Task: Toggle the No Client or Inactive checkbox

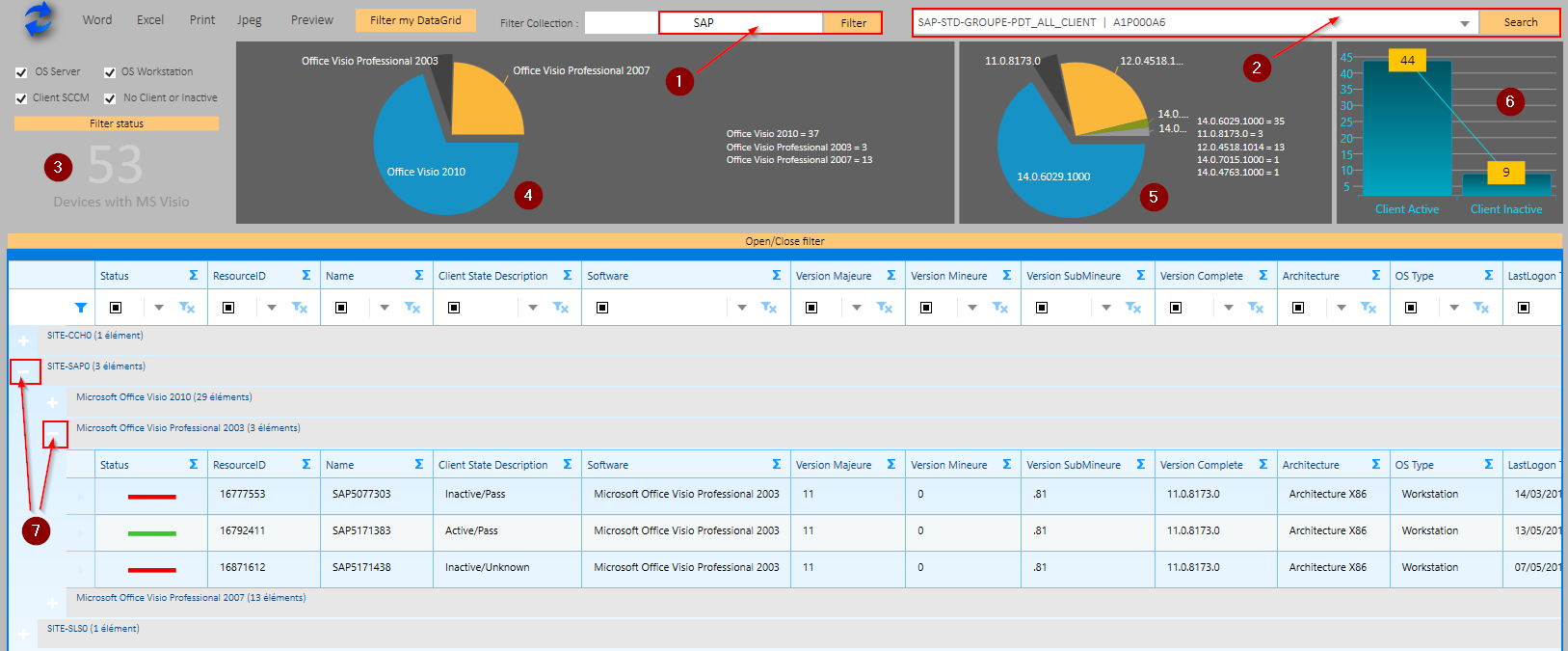Action: (x=110, y=98)
